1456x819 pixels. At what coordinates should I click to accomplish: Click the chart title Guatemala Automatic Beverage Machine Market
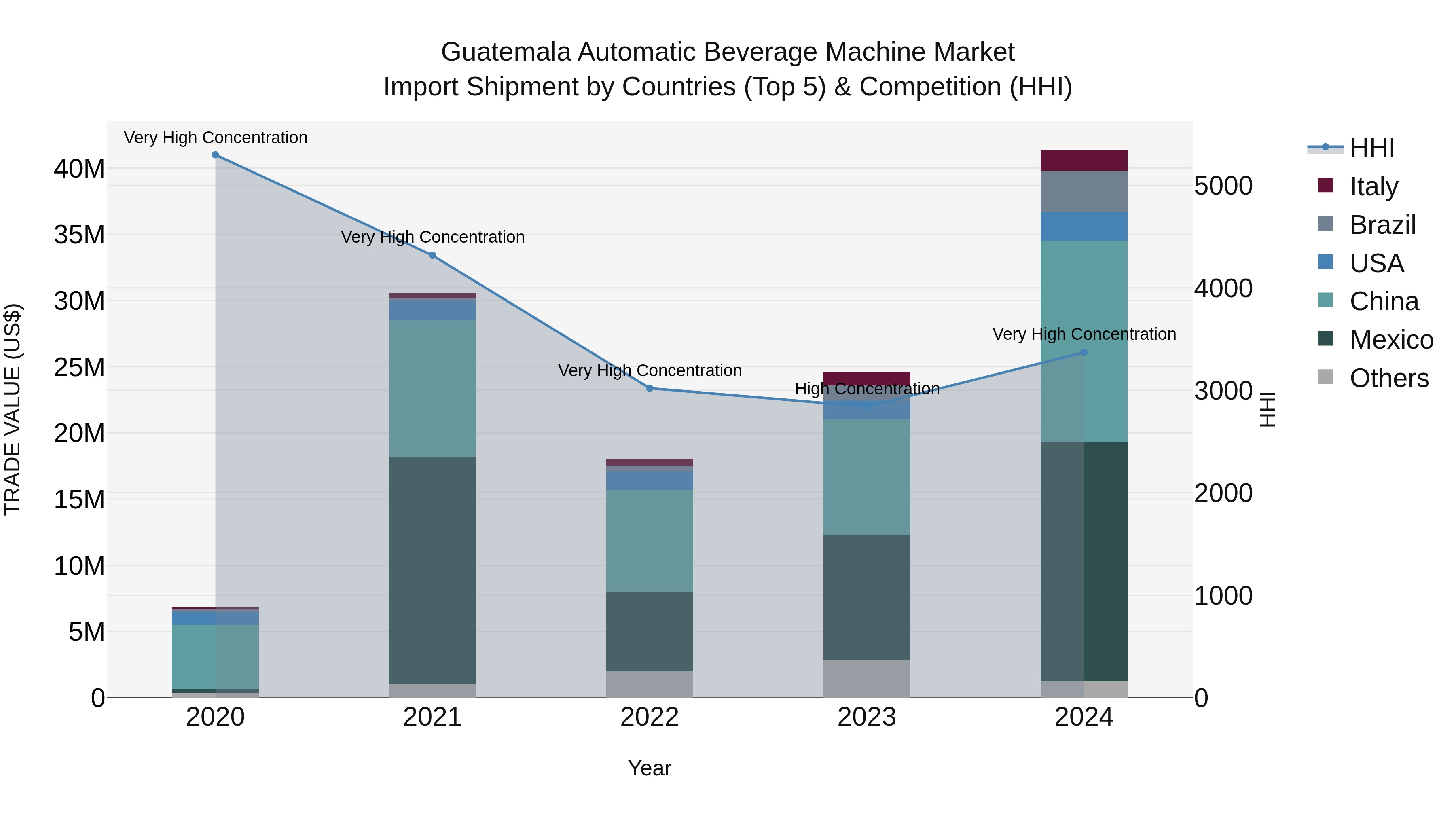[x=728, y=52]
